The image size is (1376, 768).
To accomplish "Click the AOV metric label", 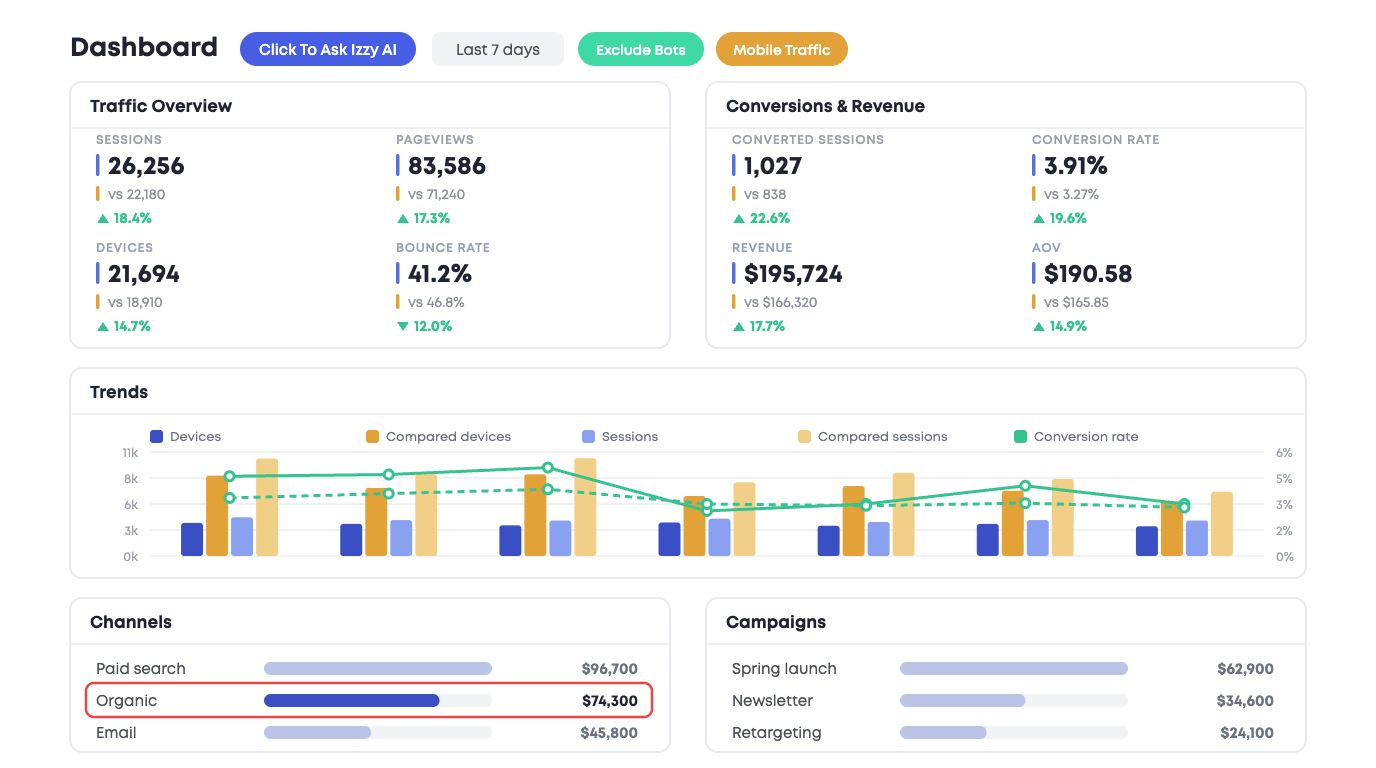I will [1046, 248].
